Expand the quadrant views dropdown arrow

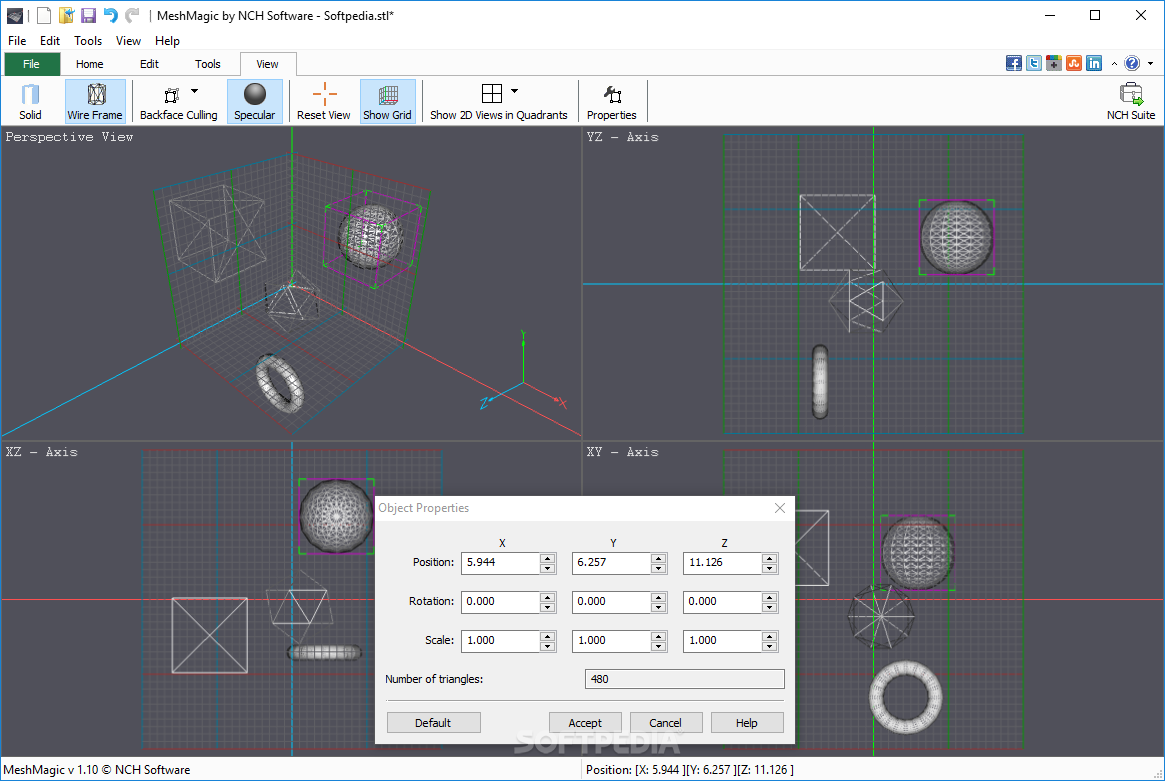point(514,91)
